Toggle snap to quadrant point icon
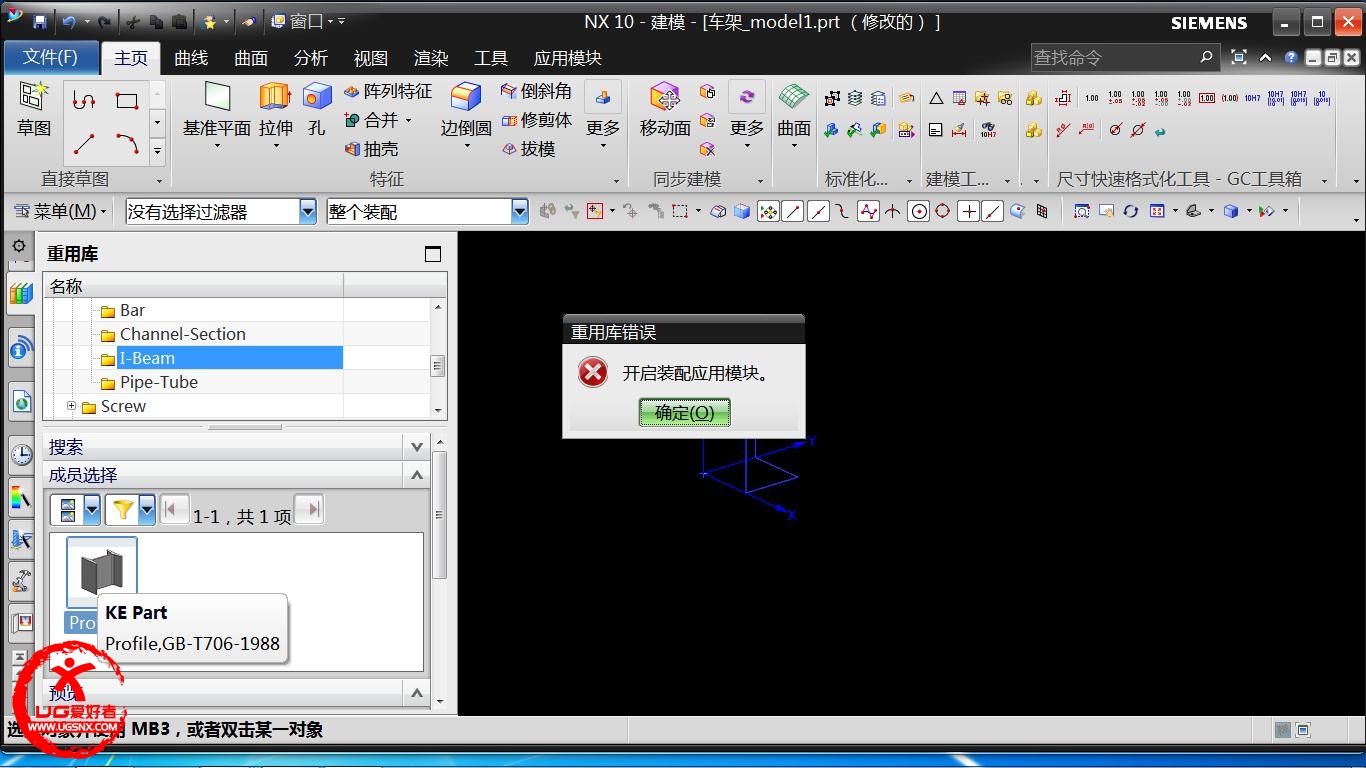 942,211
